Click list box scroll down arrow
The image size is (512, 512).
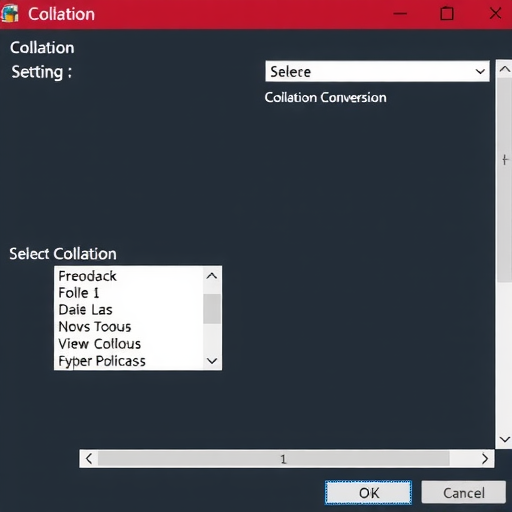pos(212,361)
